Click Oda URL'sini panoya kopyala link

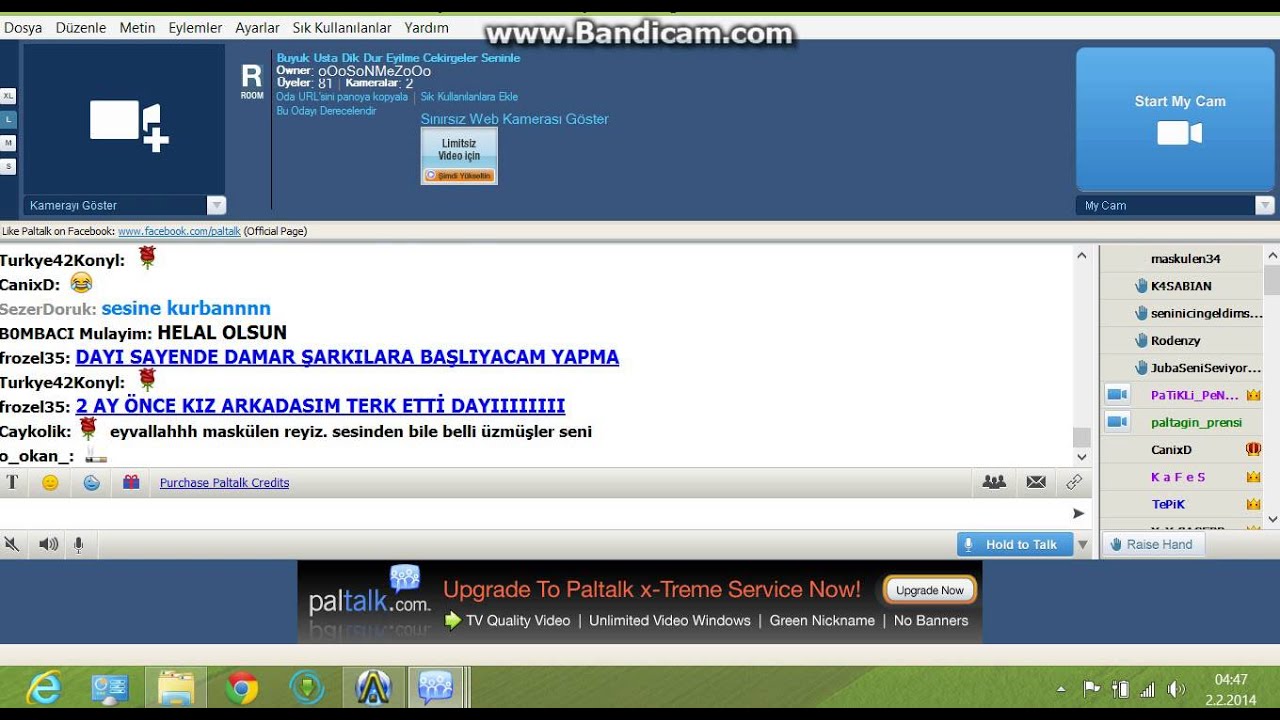(x=342, y=97)
